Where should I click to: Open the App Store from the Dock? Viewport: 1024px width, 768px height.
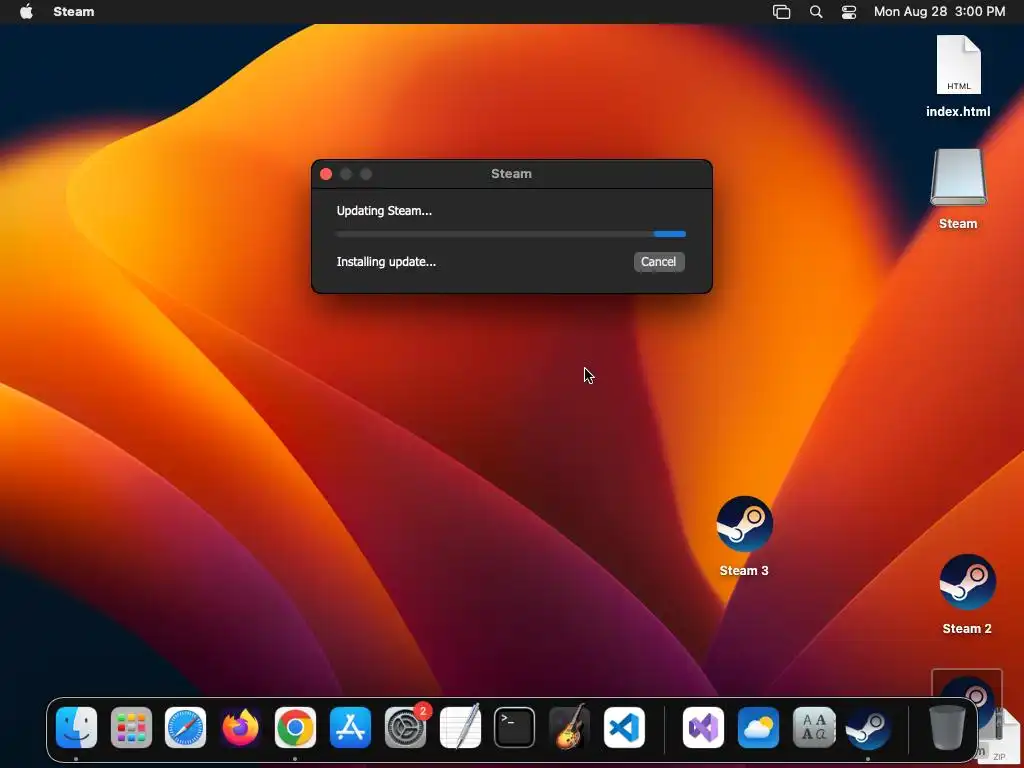point(350,728)
